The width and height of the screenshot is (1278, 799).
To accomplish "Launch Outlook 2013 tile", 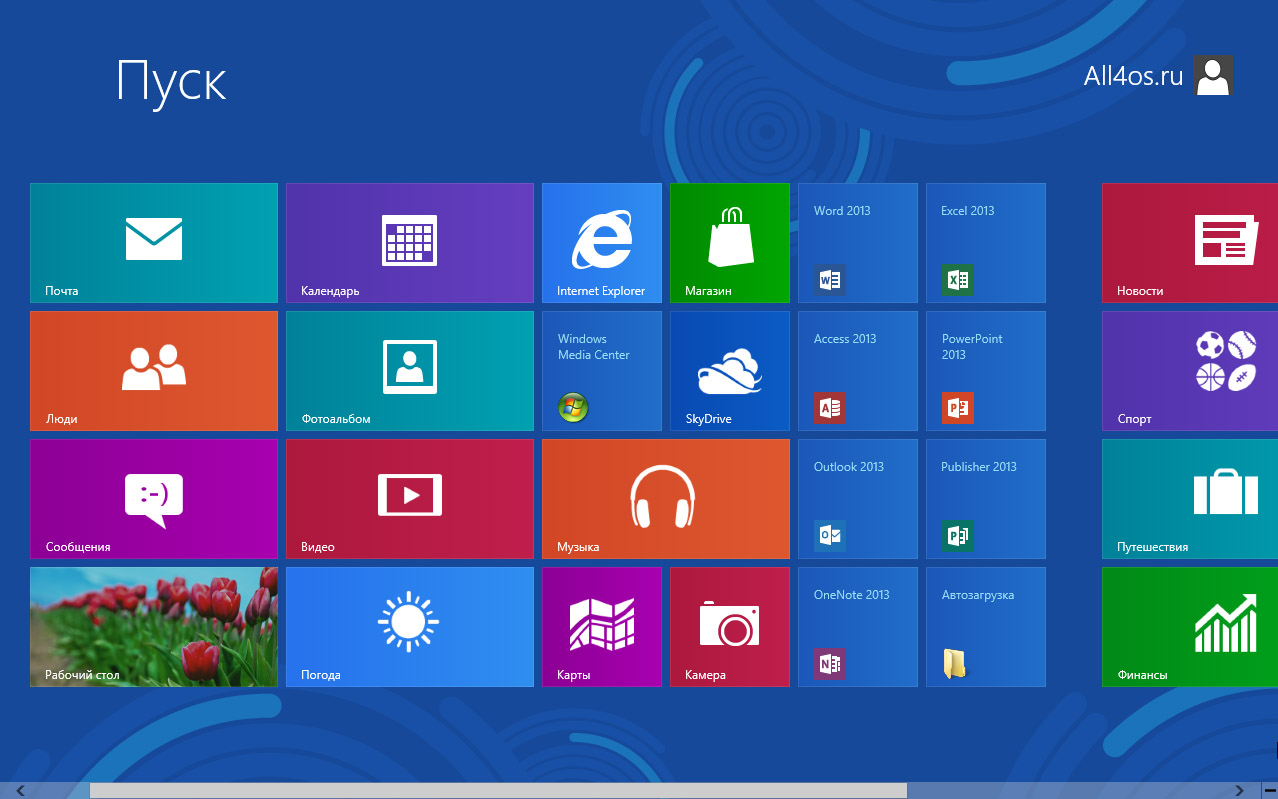I will [858, 499].
